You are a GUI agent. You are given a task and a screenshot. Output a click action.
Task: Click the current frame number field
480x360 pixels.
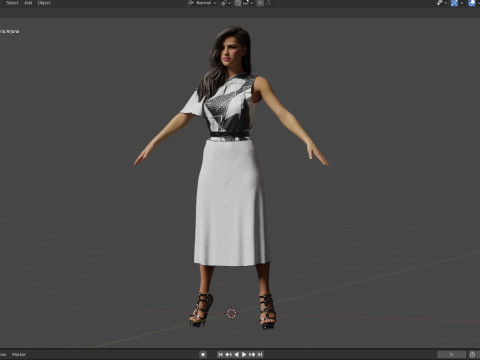pyautogui.click(x=451, y=354)
